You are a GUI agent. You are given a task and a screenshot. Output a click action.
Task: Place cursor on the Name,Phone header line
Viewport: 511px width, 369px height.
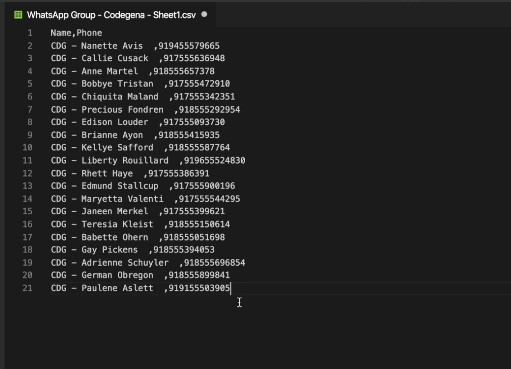point(76,33)
